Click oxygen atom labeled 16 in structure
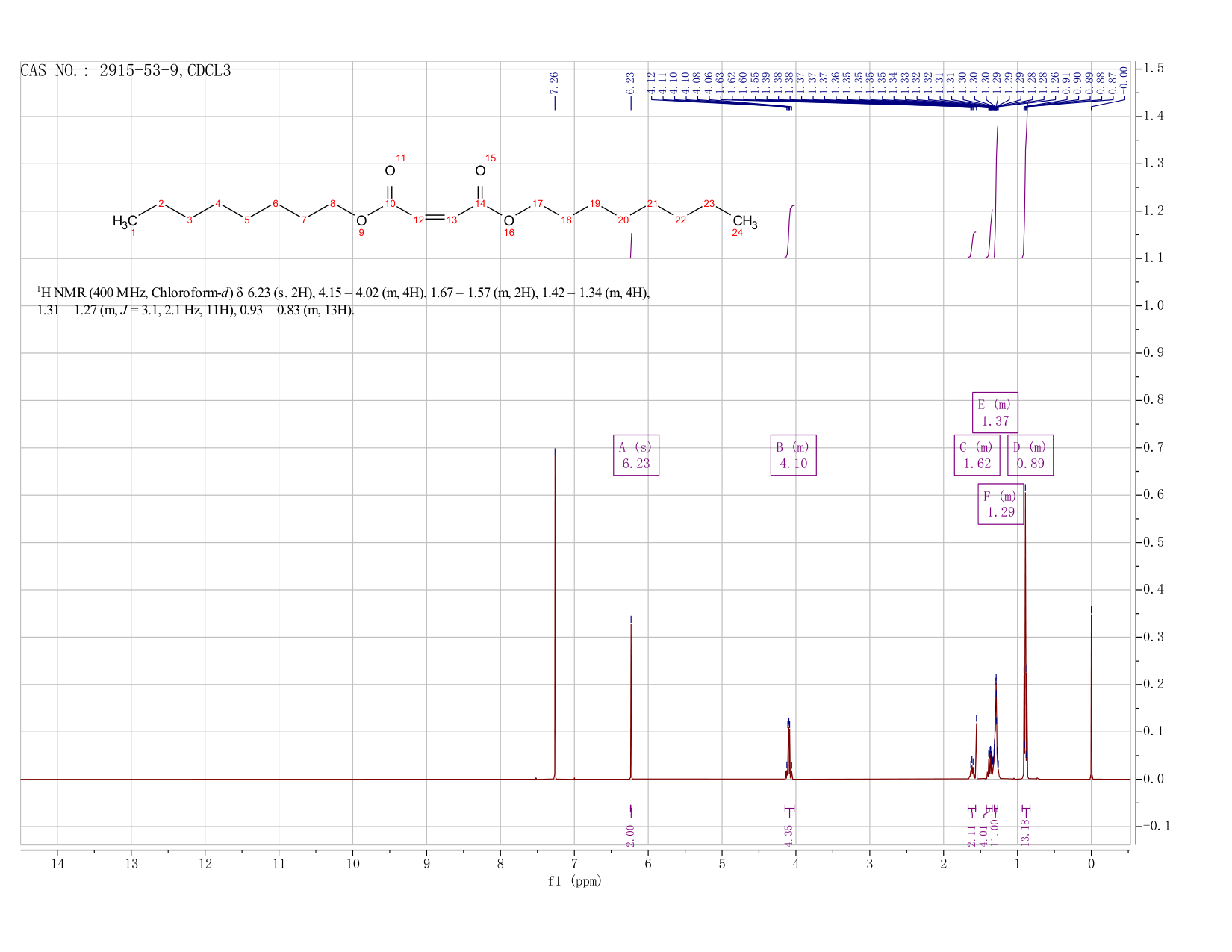The height and width of the screenshot is (952, 1232). pyautogui.click(x=508, y=221)
